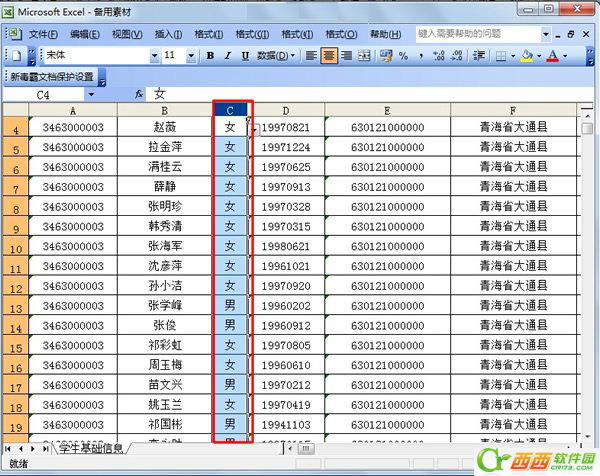This screenshot has width=600, height=476.
Task: Click the currency style icon
Action: tap(385, 56)
